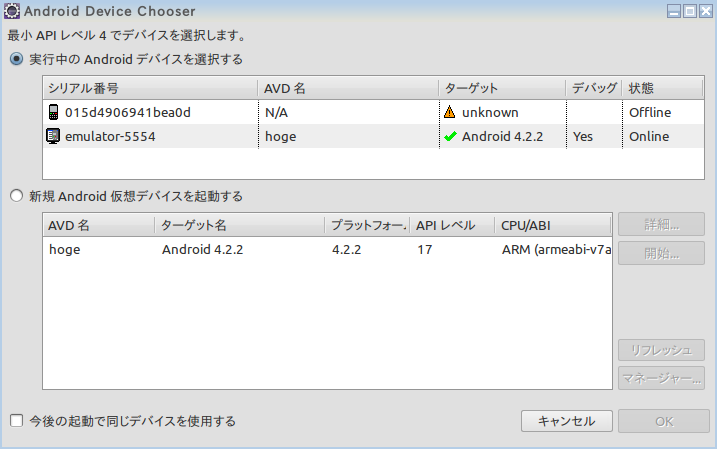Select the emulator-5554 device row
The image size is (717, 449).
373,136
